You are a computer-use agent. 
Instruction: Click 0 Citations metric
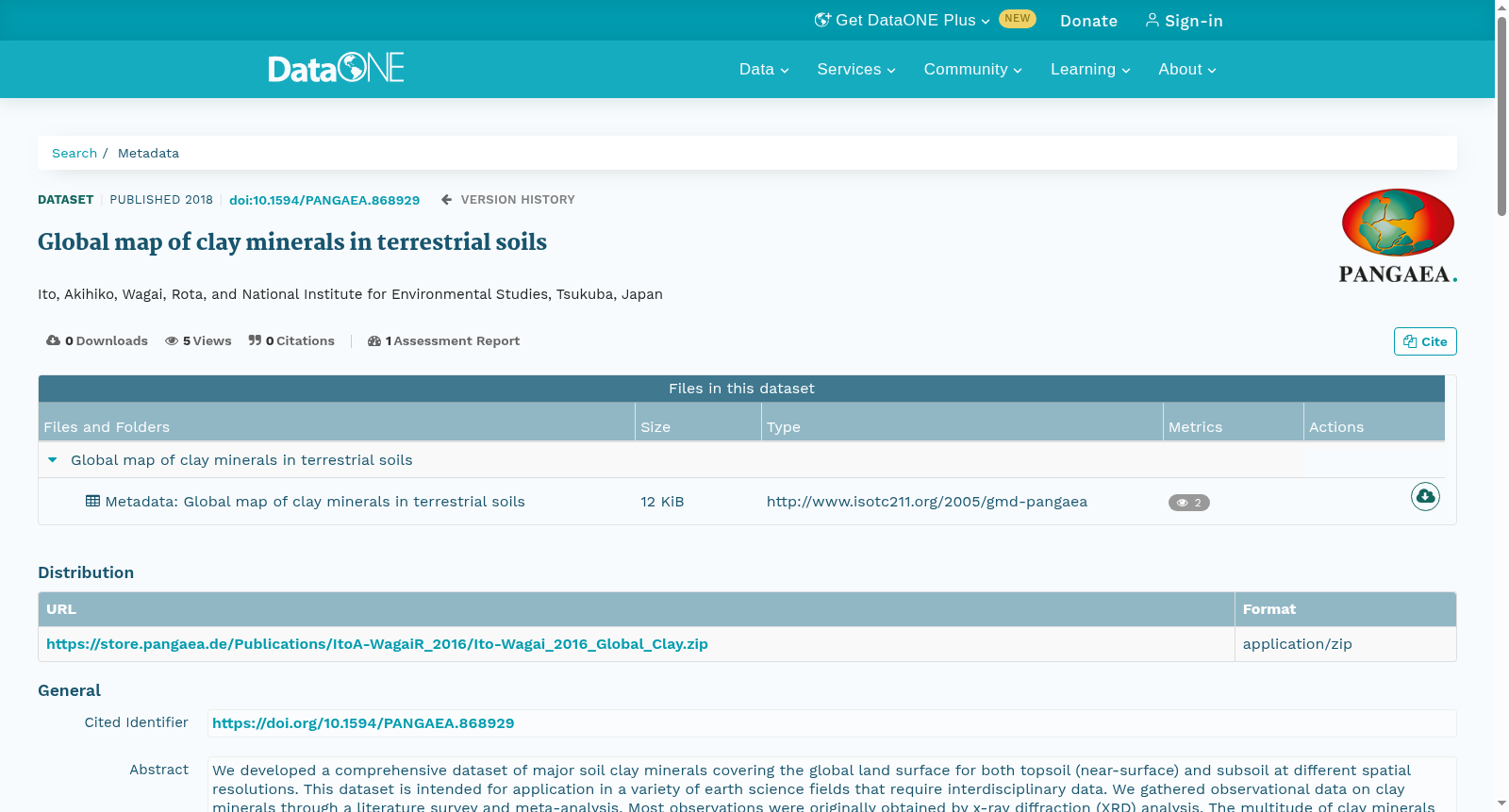(x=291, y=341)
